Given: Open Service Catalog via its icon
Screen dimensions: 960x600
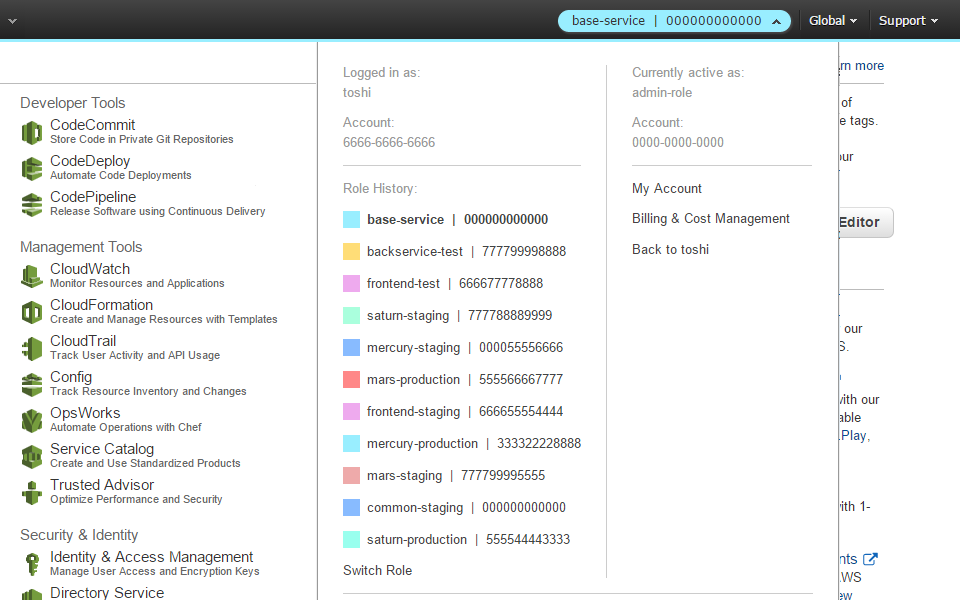Looking at the screenshot, I should (31, 455).
